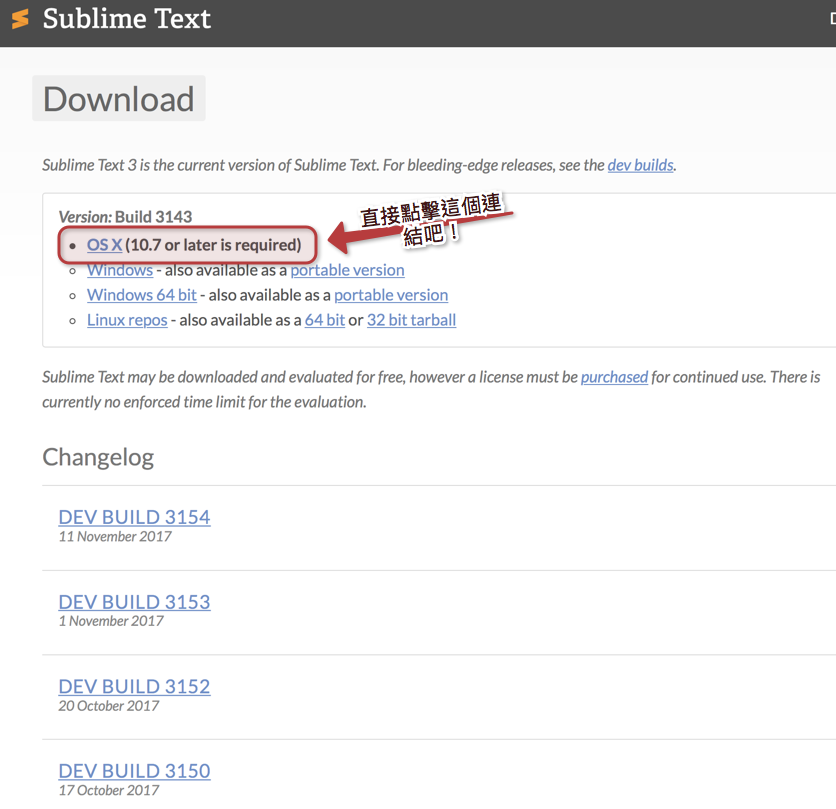Screen dimensions: 836x809
Task: Open DEV BUILD 3150 changelog entry
Action: tap(134, 771)
